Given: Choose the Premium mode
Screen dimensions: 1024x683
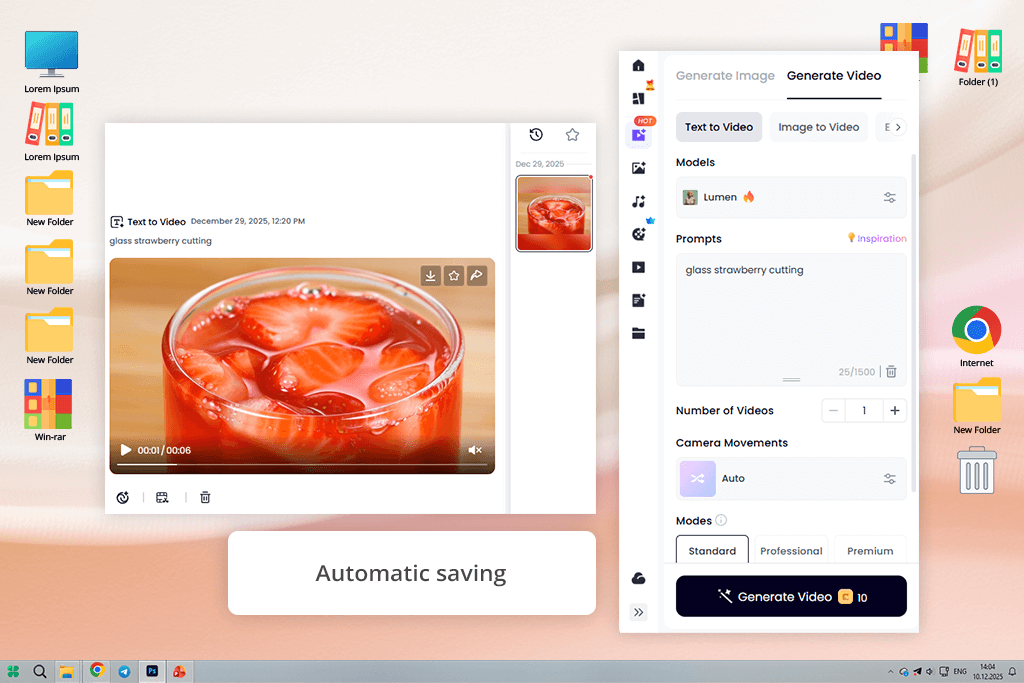Looking at the screenshot, I should pos(871,550).
